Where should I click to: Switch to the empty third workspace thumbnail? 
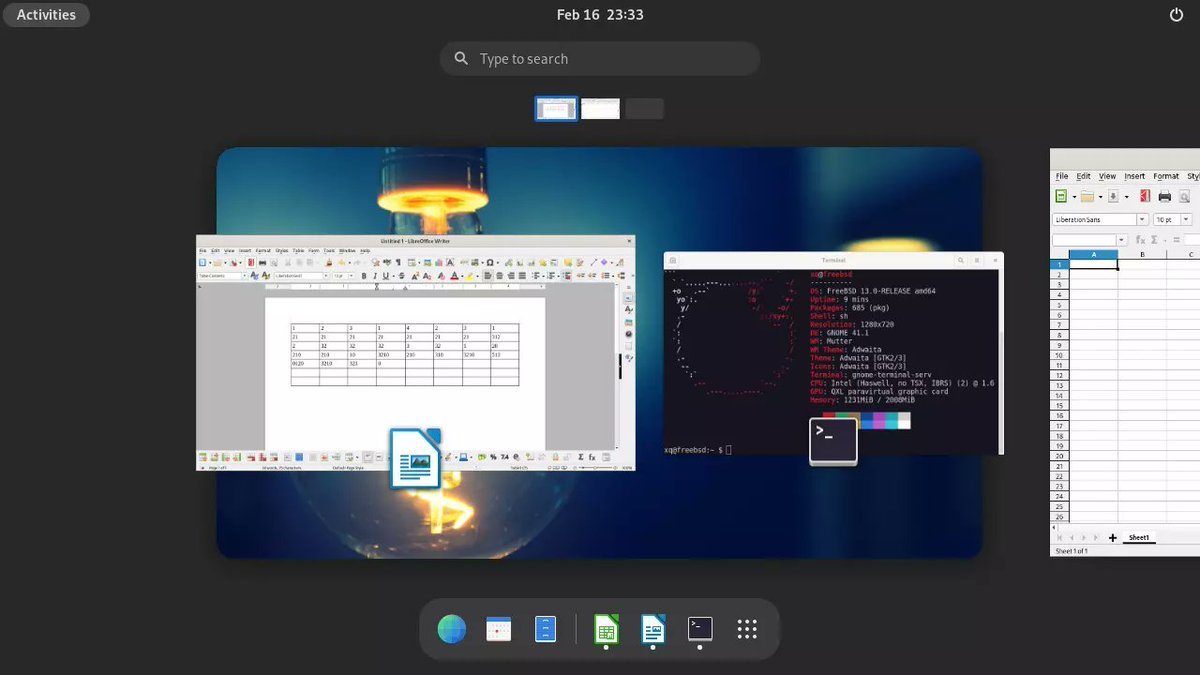point(644,109)
